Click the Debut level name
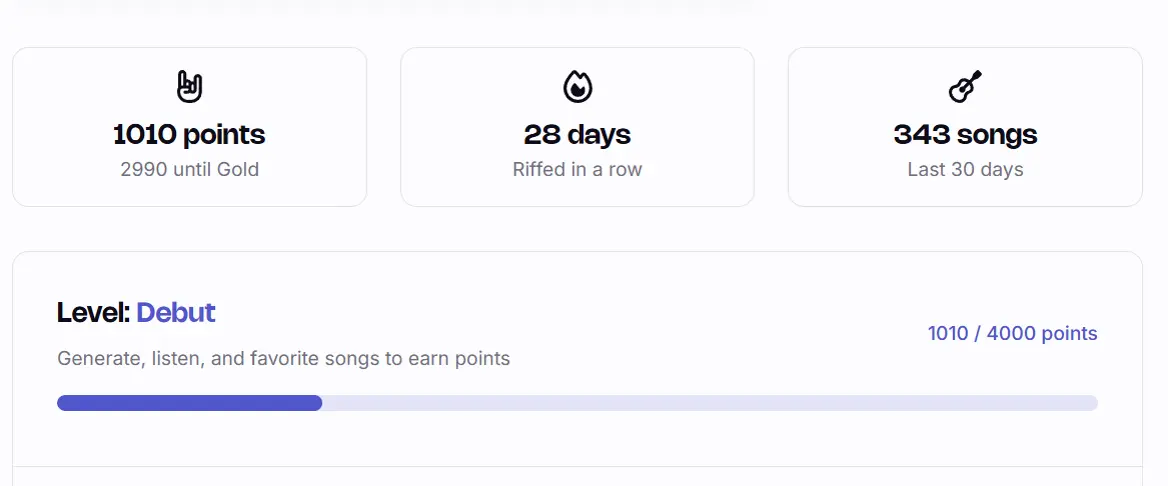Viewport: 1168px width, 486px height. (x=176, y=313)
